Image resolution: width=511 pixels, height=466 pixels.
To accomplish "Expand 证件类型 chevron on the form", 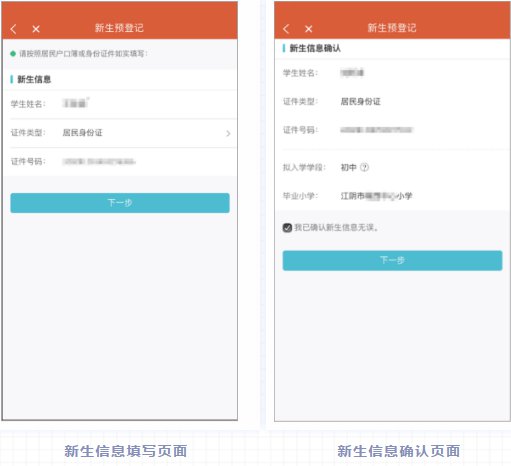I will pyautogui.click(x=228, y=133).
